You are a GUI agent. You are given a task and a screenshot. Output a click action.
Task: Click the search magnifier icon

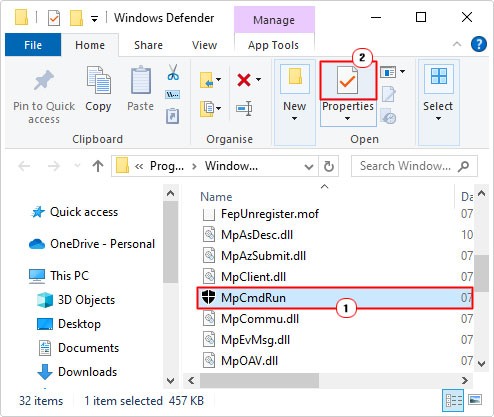tap(463, 166)
